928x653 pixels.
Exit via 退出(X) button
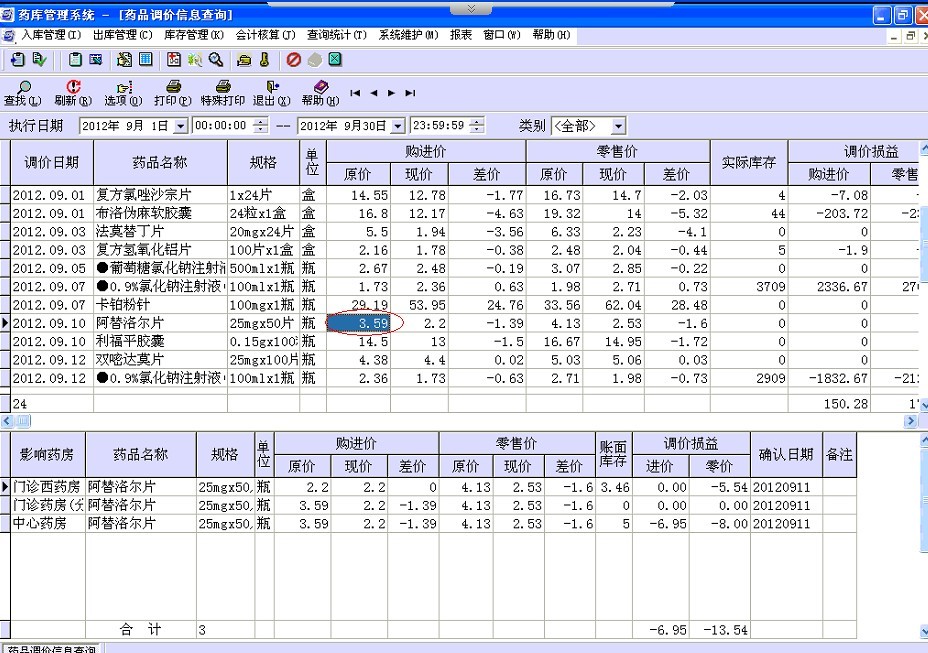272,94
